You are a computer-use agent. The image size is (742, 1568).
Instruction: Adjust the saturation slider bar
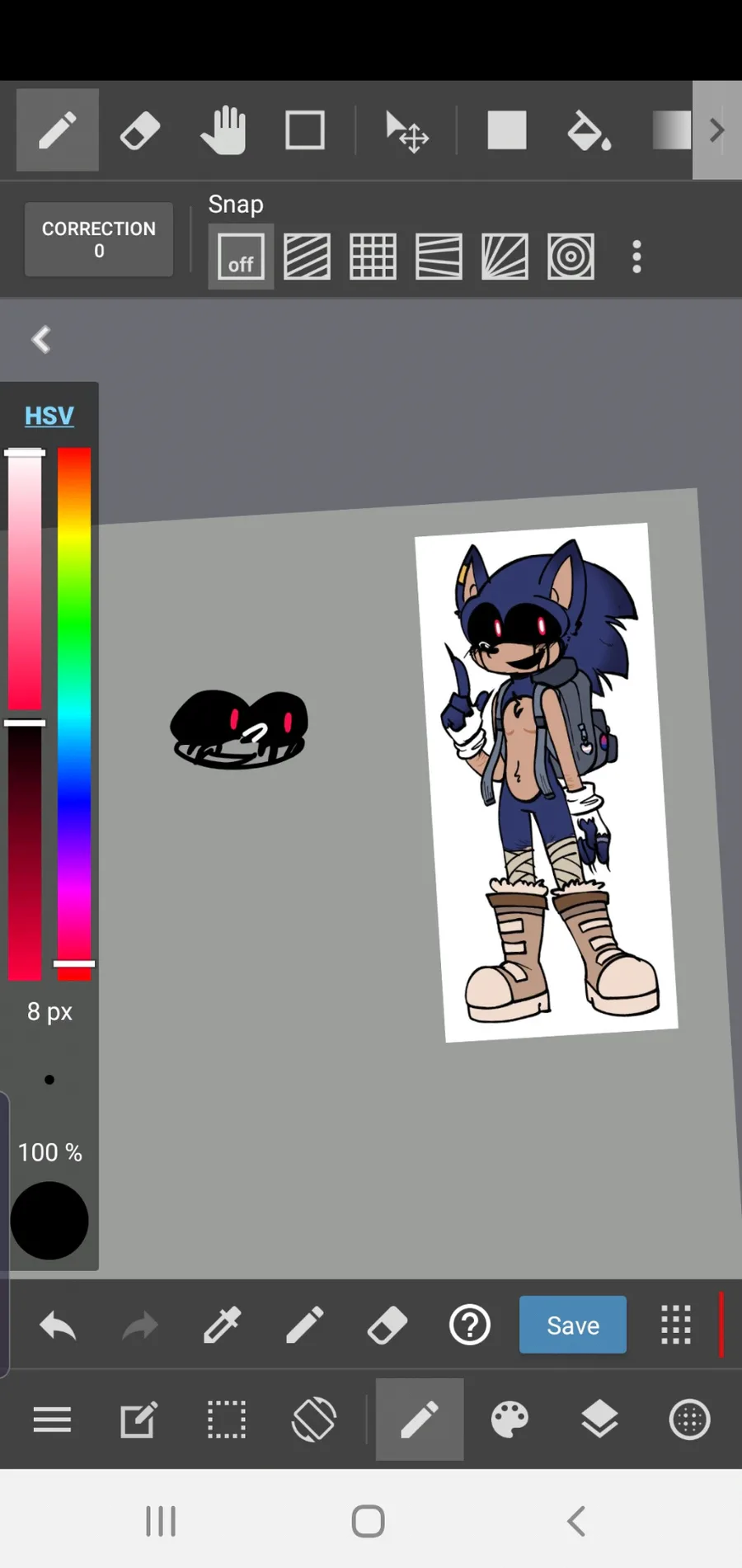point(25,580)
